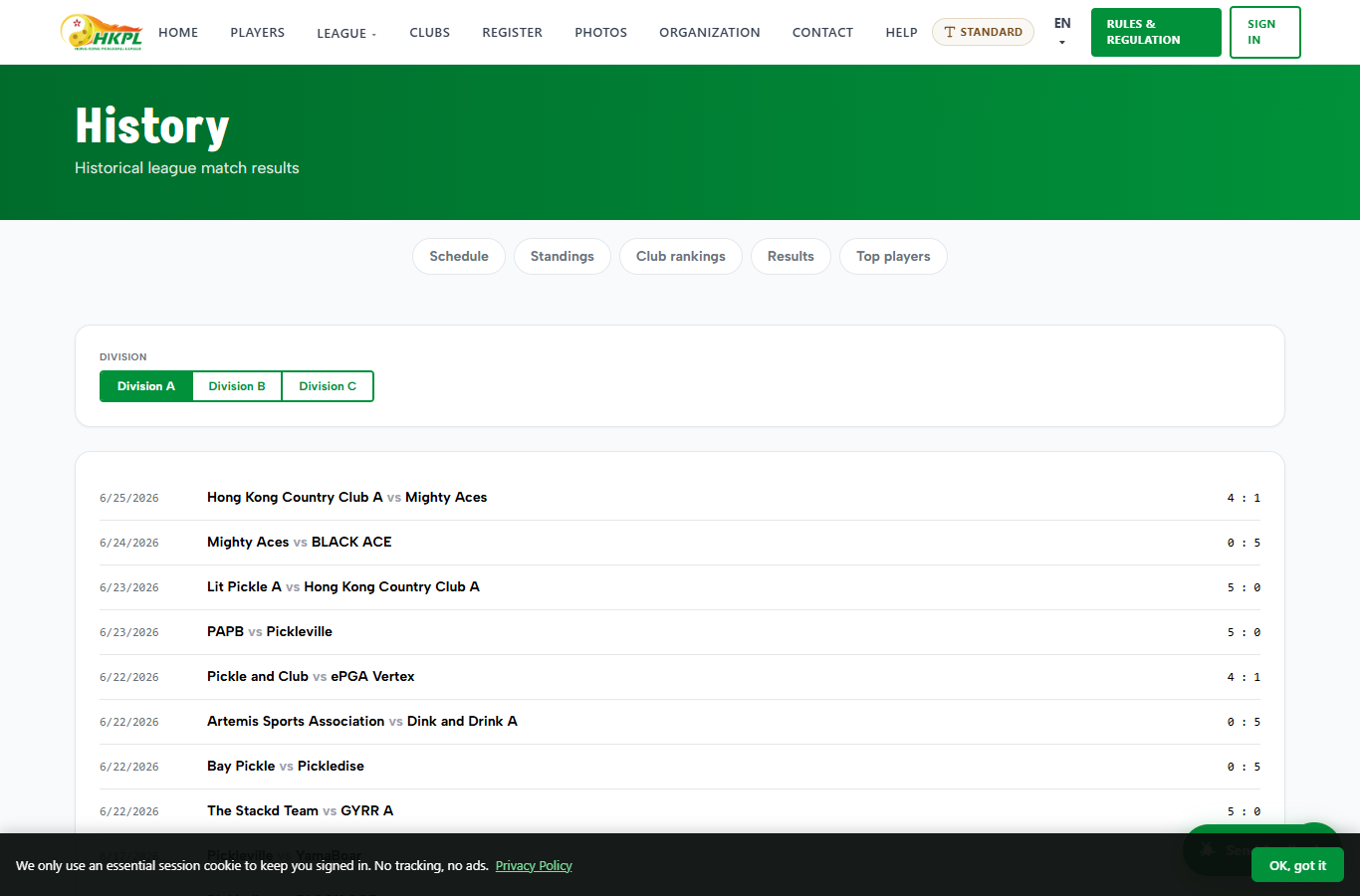Click Artemis Sports Association vs Dink and Drink A
The image size is (1360, 896).
click(x=362, y=722)
